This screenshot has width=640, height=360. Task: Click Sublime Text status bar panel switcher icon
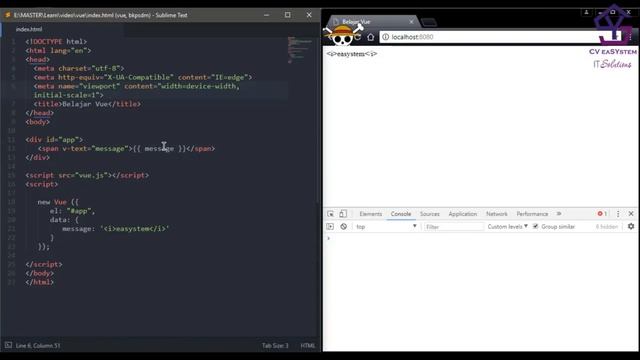coord(8,345)
